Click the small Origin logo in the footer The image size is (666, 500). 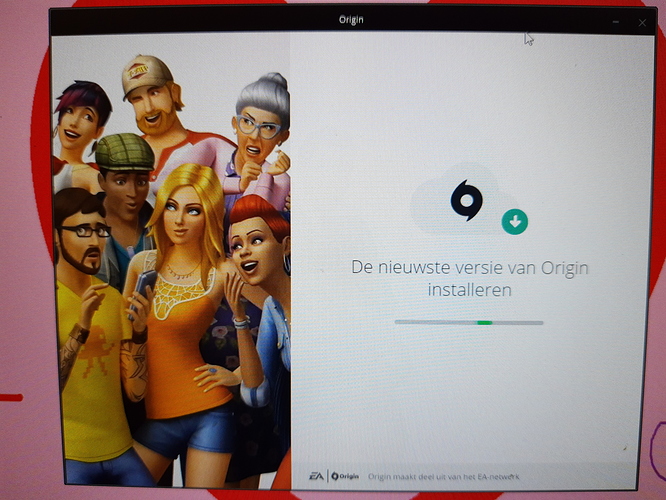(x=345, y=476)
